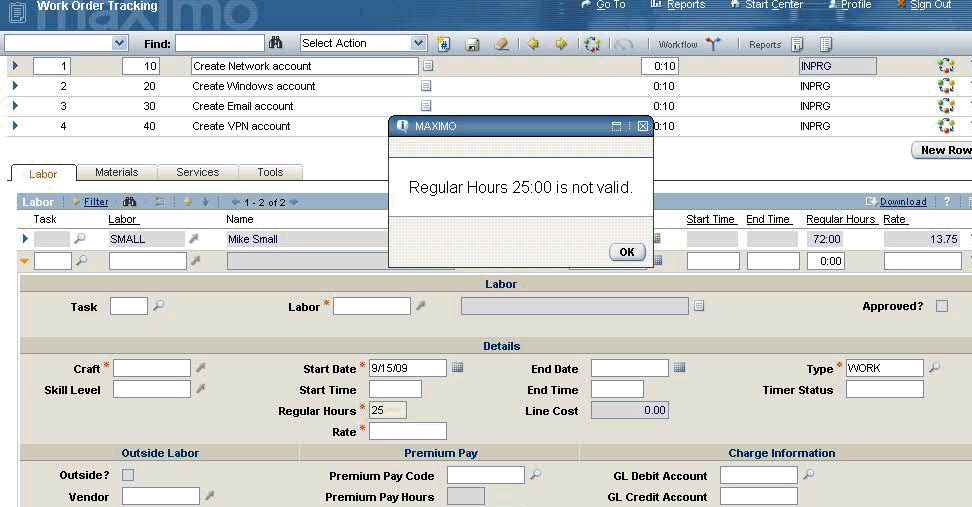Click the Regular Hours field containing 25
Screen dimensions: 972x507
pos(388,410)
